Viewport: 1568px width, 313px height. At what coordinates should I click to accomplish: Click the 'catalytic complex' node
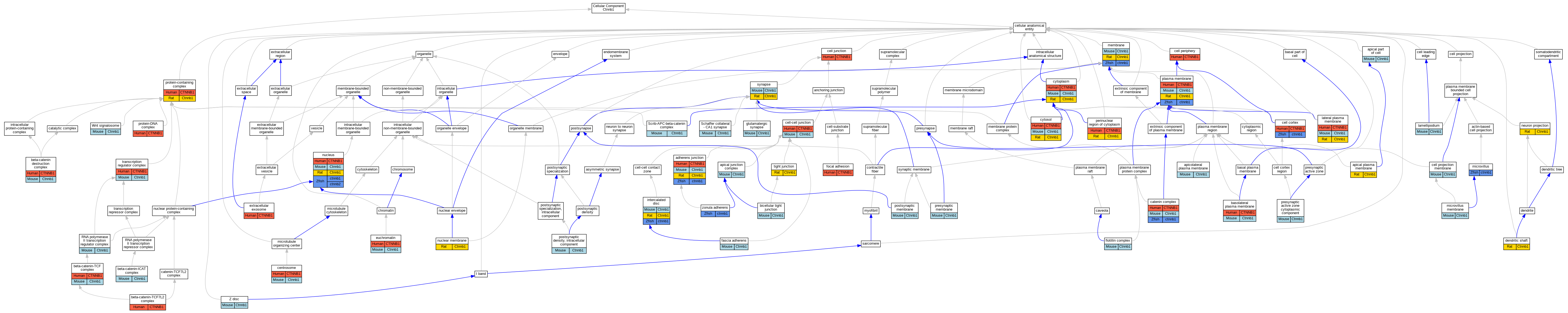(62, 128)
